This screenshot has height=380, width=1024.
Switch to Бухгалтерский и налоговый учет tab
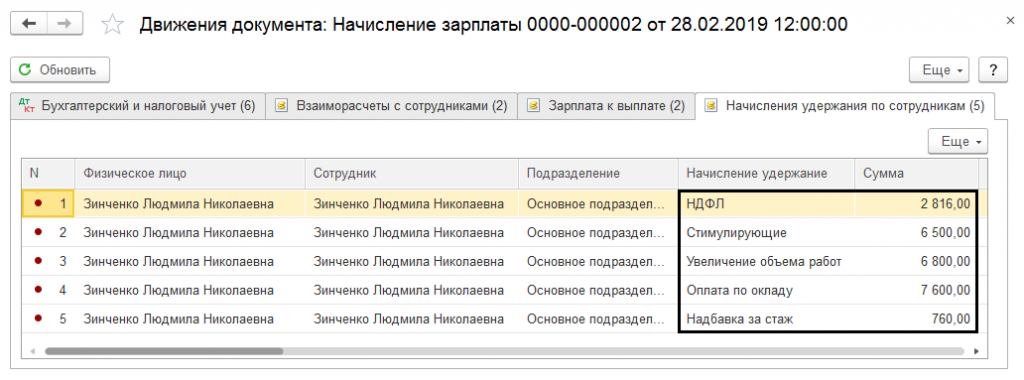coord(138,106)
